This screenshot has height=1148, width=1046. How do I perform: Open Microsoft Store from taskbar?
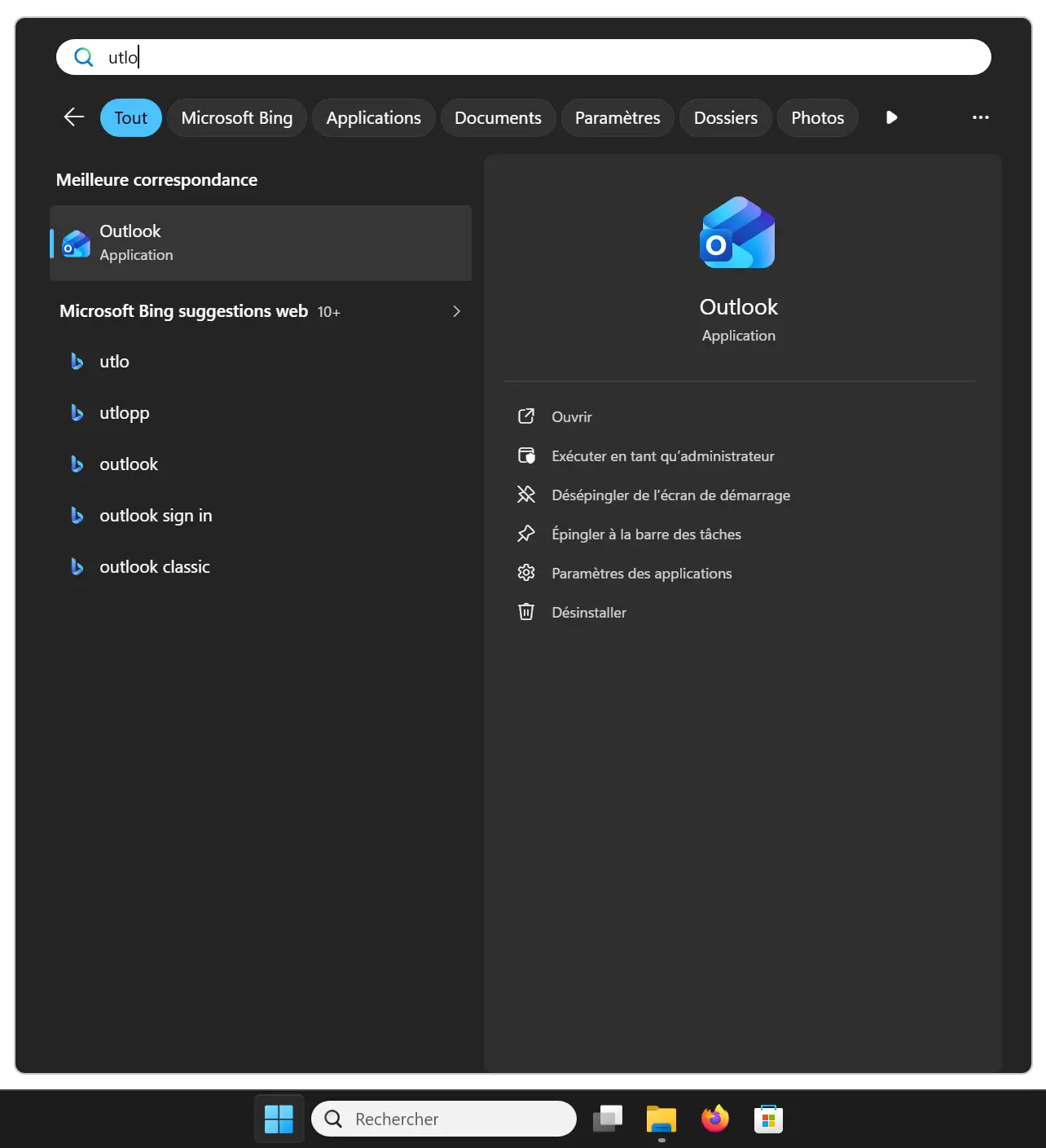click(x=768, y=1119)
